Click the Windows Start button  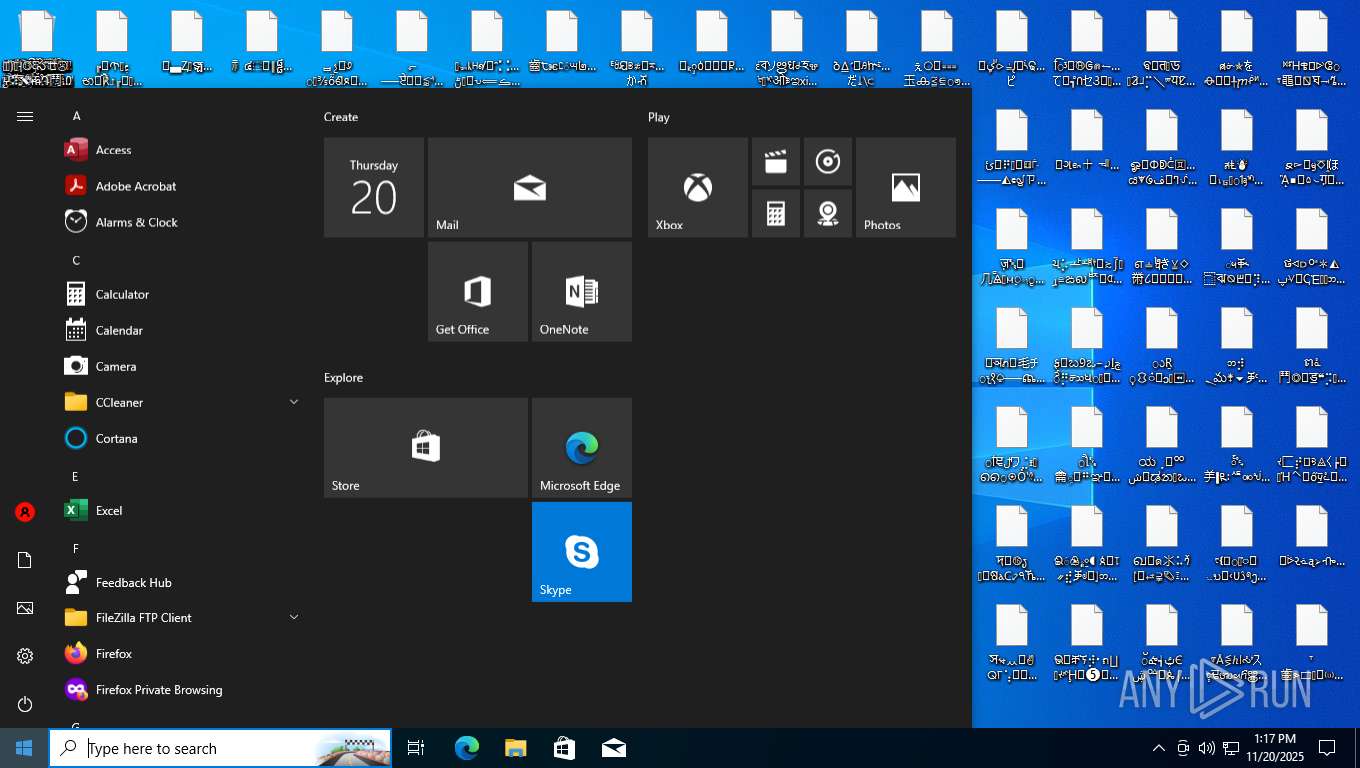[24, 748]
